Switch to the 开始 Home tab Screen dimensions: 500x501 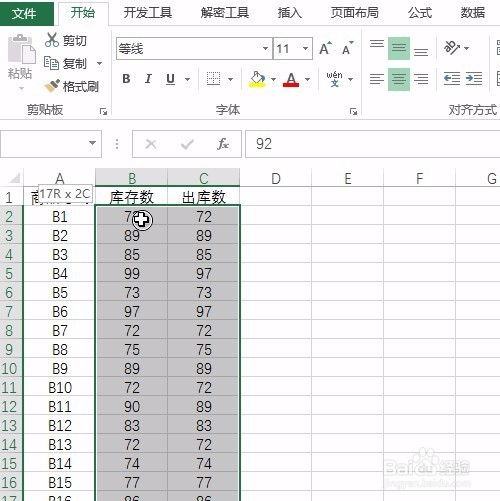click(83, 13)
